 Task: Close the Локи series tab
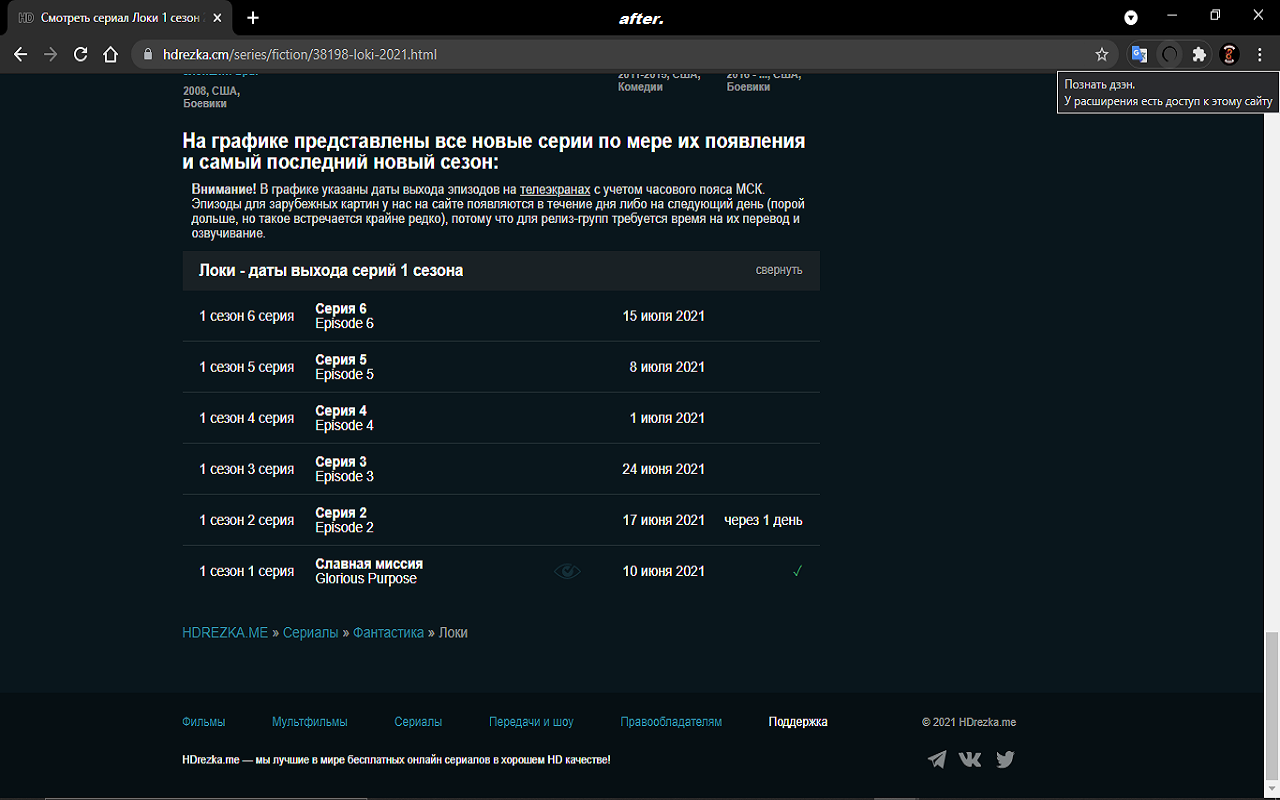(219, 18)
